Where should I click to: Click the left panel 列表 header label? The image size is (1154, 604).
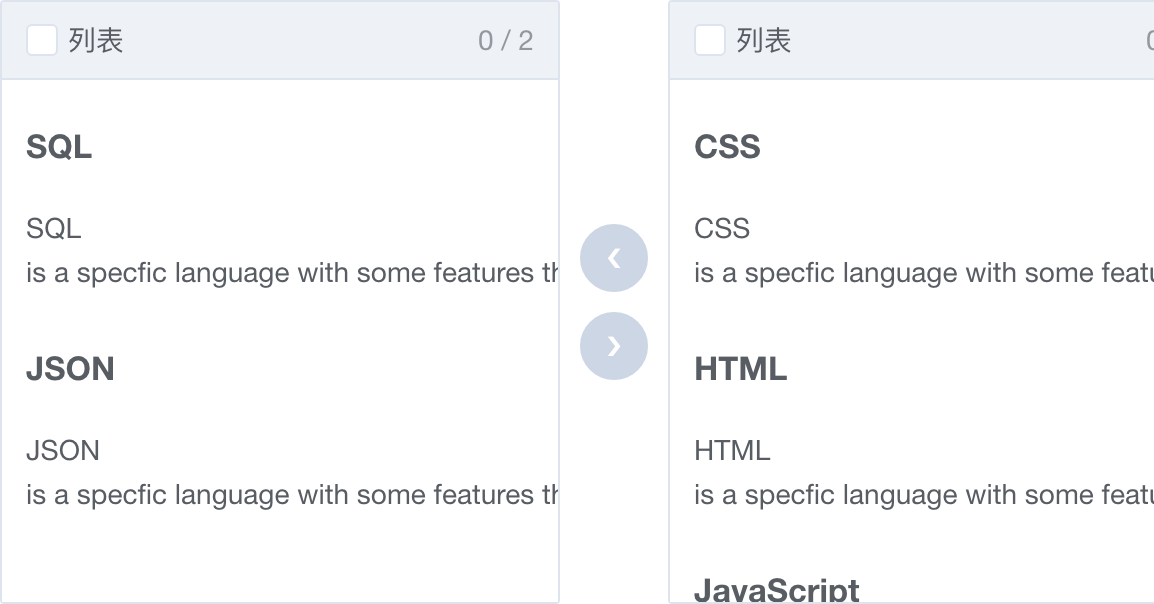tap(96, 40)
